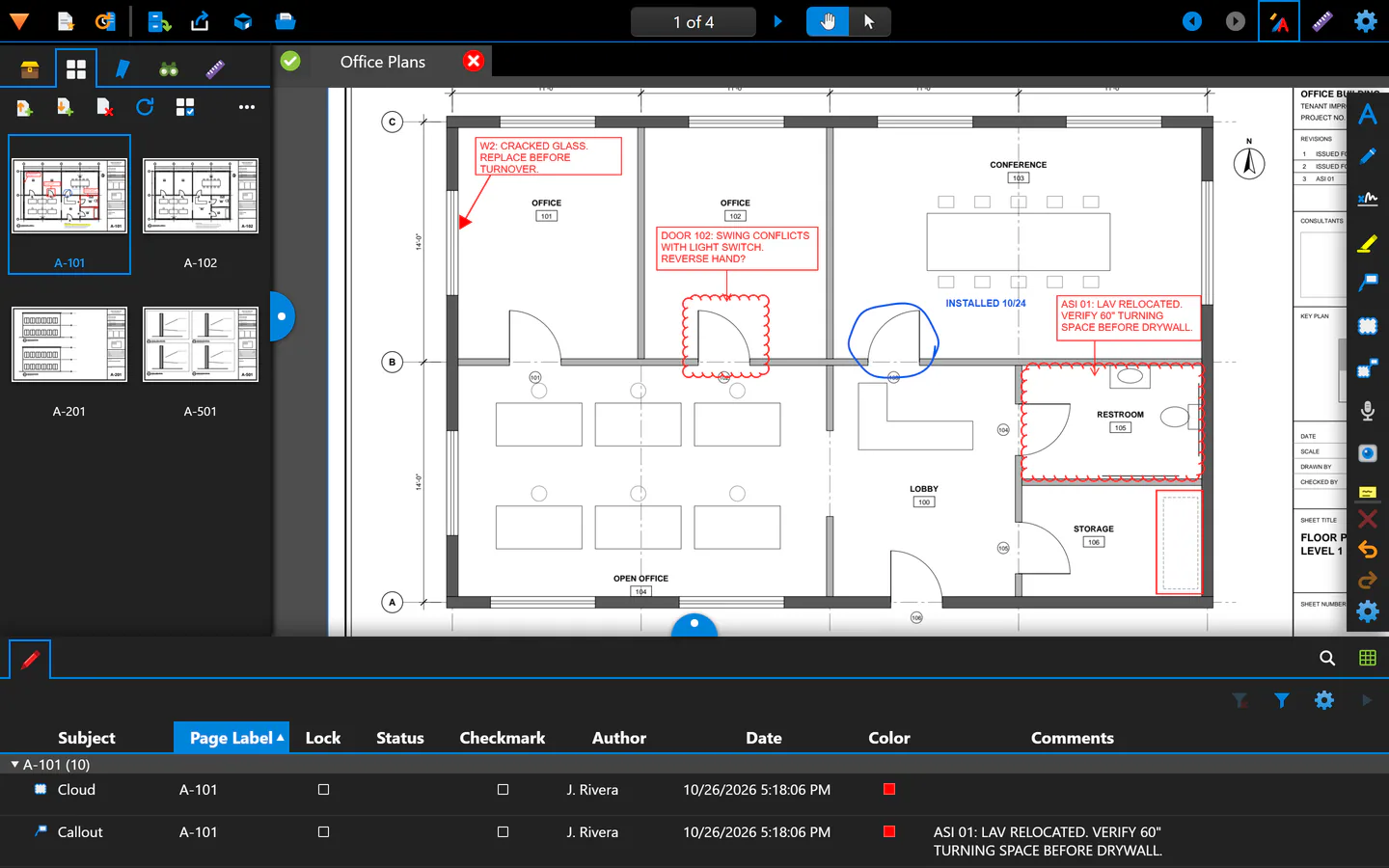Search the markups list with the magnifier
Screen dimensions: 1389x868
point(1327,658)
